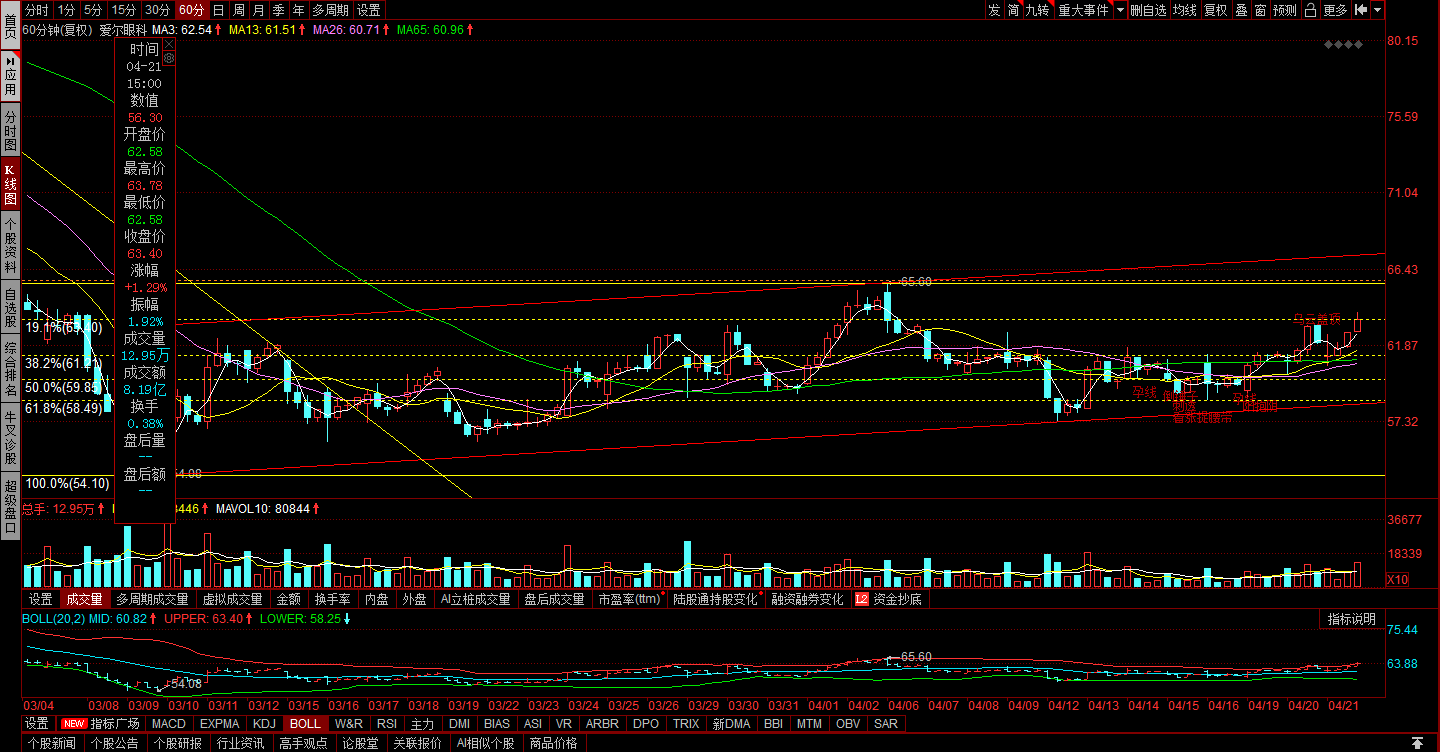
Task: Click the 61.8%(58.49) Fibonacci level label
Action: (x=64, y=408)
